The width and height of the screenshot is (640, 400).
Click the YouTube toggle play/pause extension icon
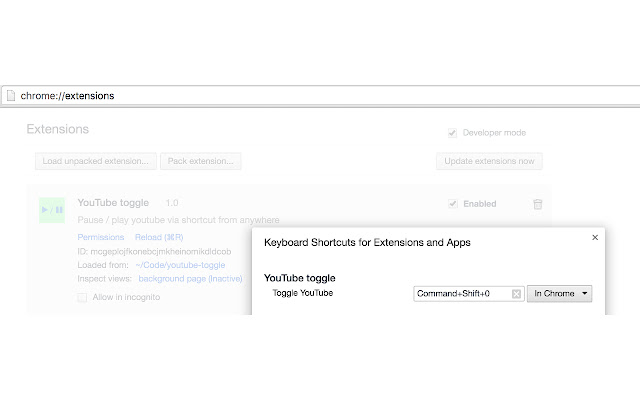tap(52, 210)
